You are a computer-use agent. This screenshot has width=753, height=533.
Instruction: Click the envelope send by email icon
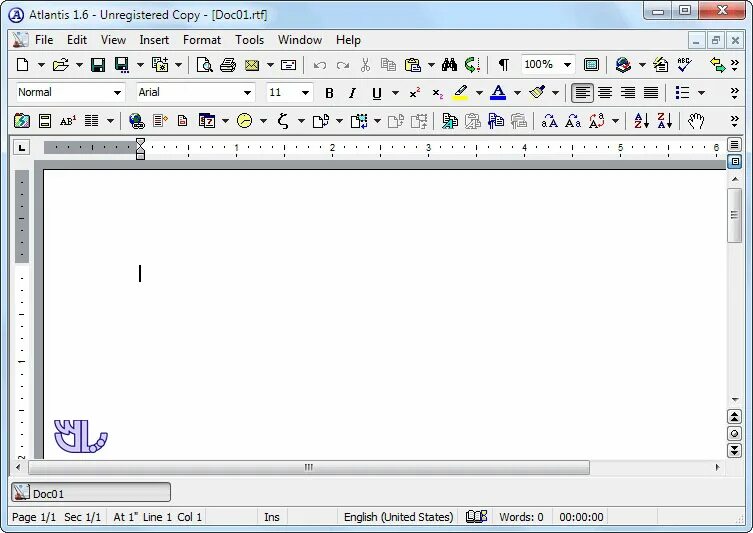(x=252, y=64)
